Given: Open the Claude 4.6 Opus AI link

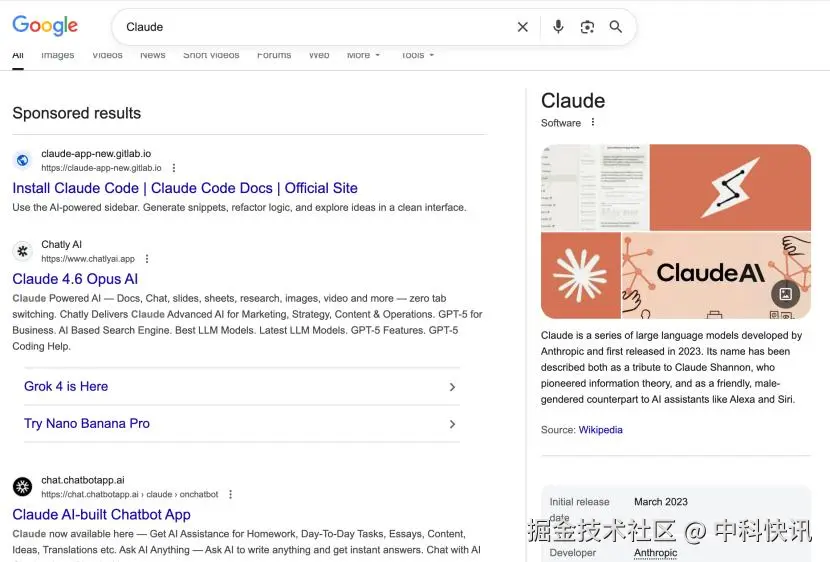Looking at the screenshot, I should 75,279.
